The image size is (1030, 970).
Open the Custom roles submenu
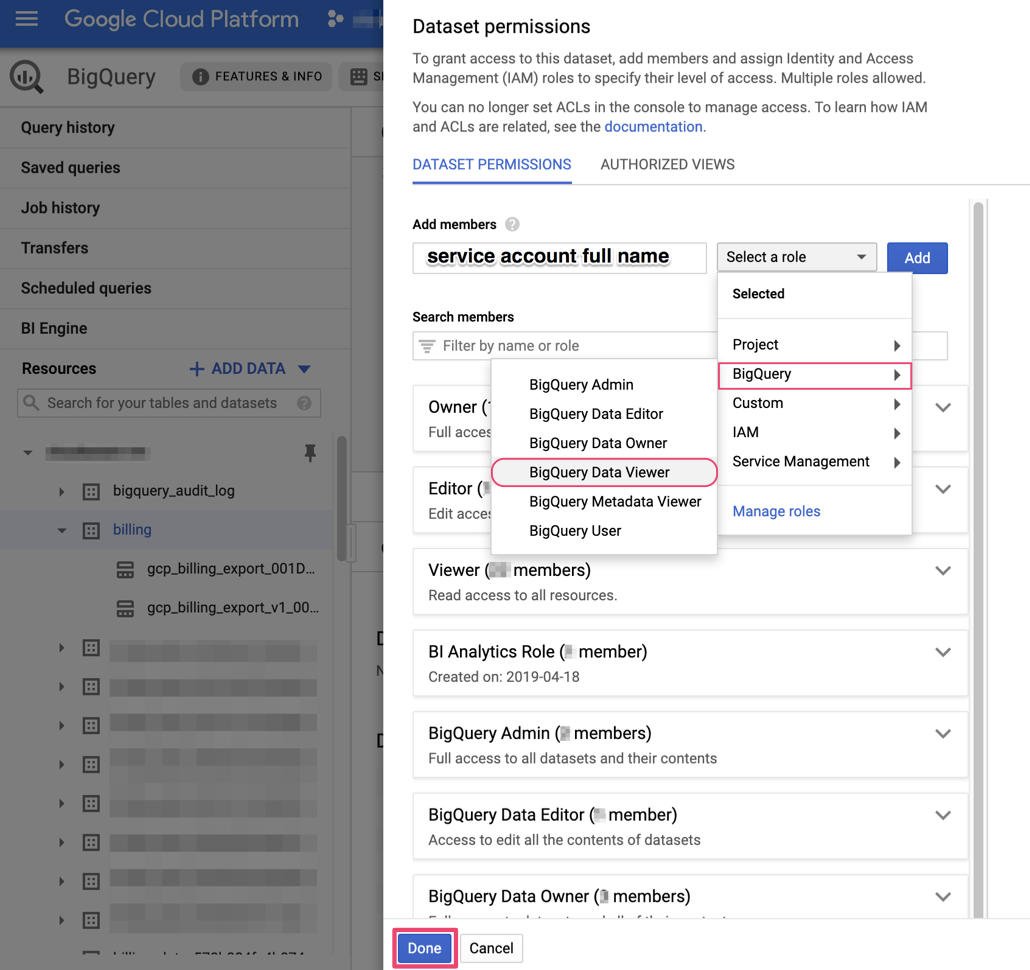point(815,403)
